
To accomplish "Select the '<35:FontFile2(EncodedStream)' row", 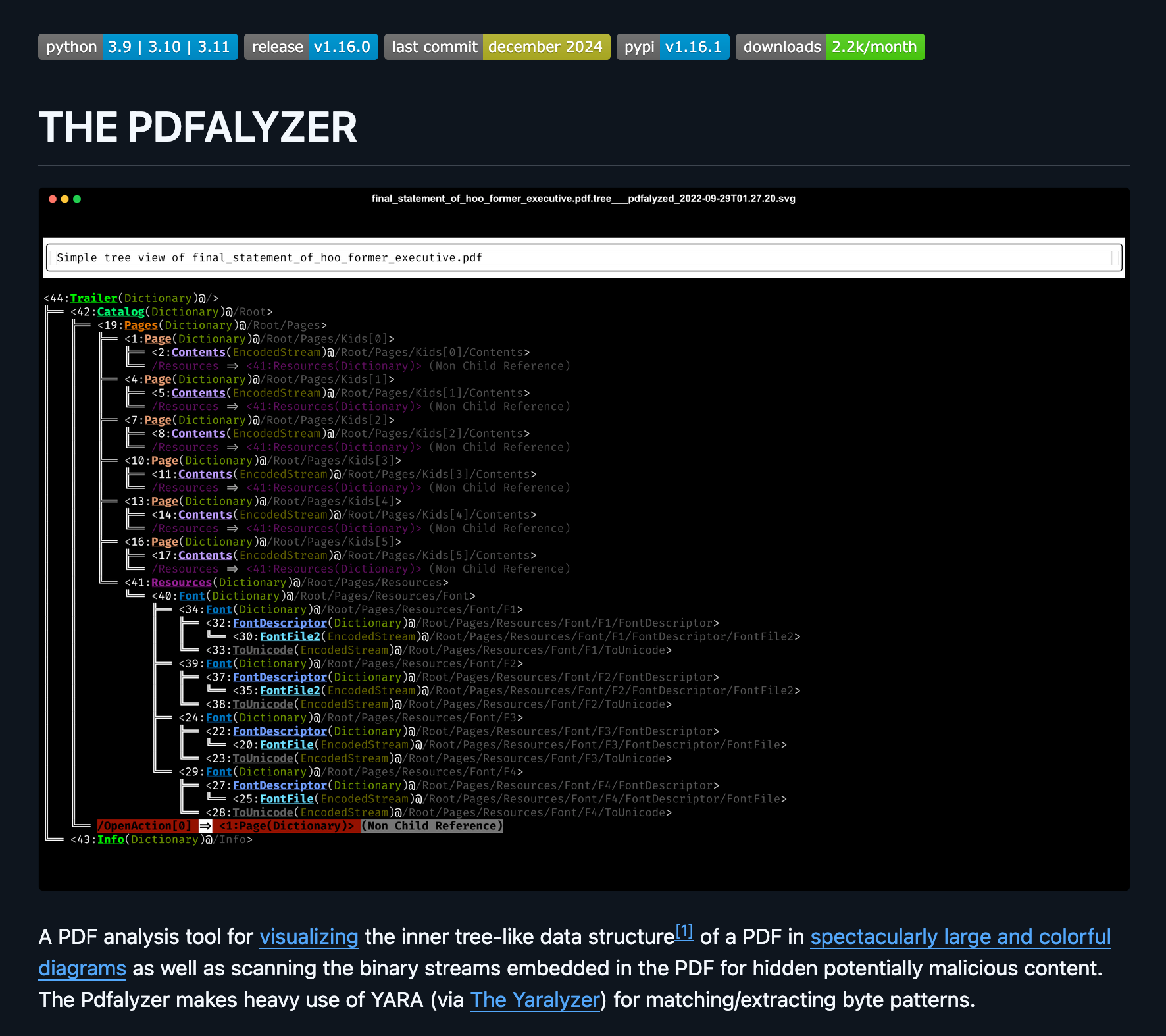I will pos(517,690).
